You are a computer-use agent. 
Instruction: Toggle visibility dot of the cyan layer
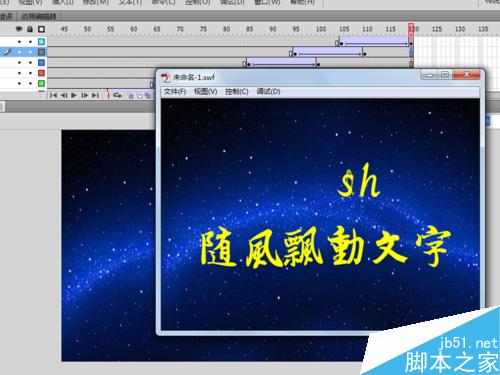point(19,42)
